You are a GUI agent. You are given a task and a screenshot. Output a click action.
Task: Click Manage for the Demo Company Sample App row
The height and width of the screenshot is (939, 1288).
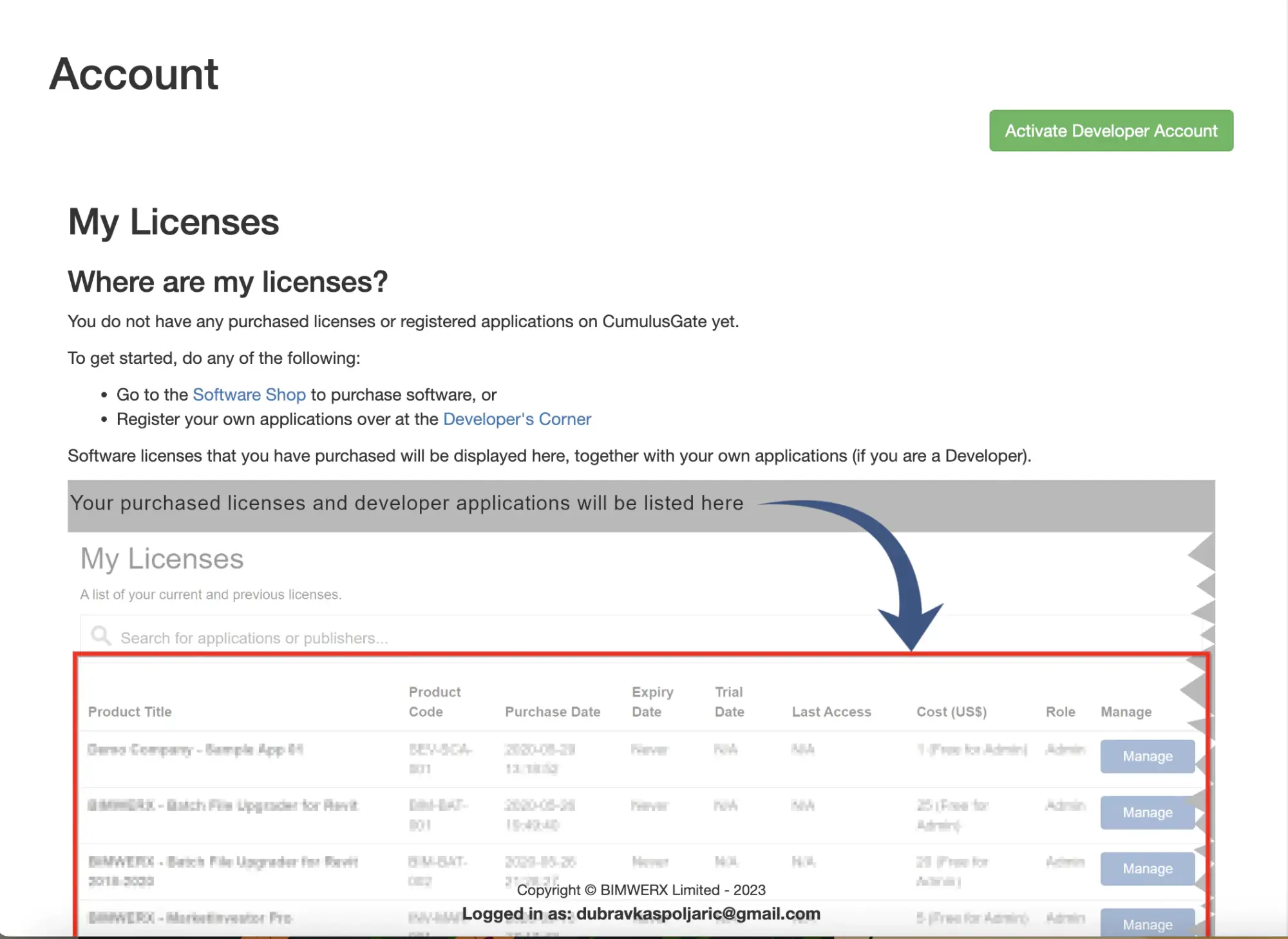tap(1148, 756)
